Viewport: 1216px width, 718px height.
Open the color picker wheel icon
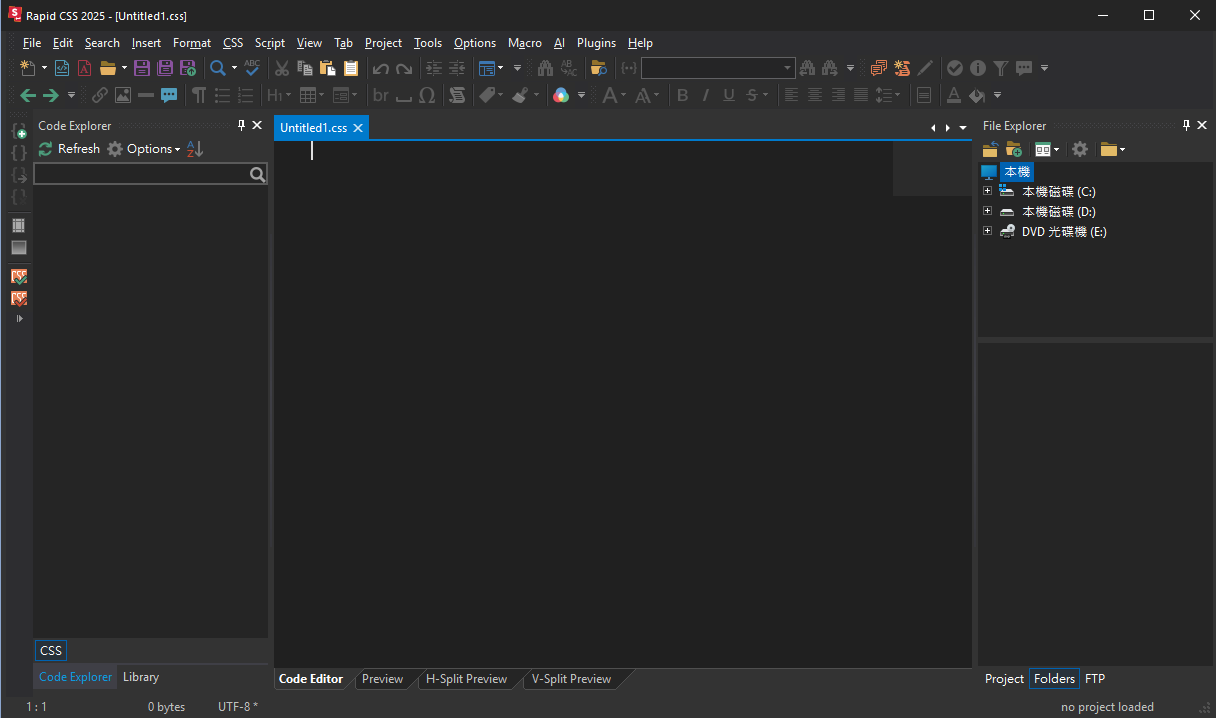[561, 95]
